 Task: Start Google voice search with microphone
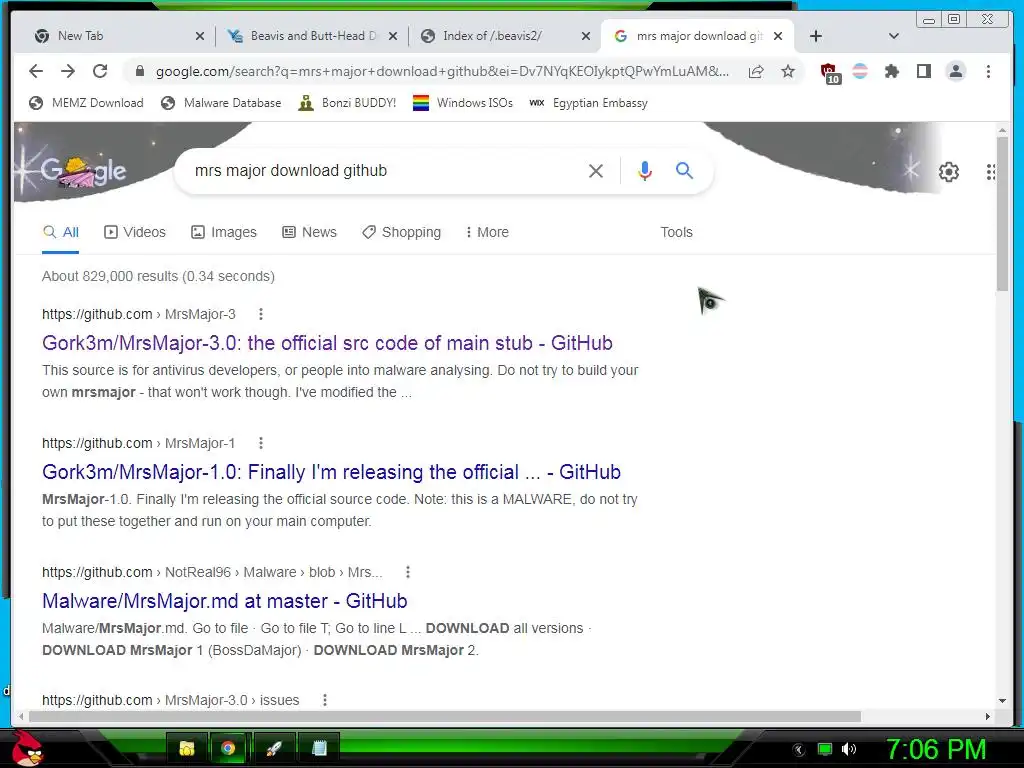645,171
